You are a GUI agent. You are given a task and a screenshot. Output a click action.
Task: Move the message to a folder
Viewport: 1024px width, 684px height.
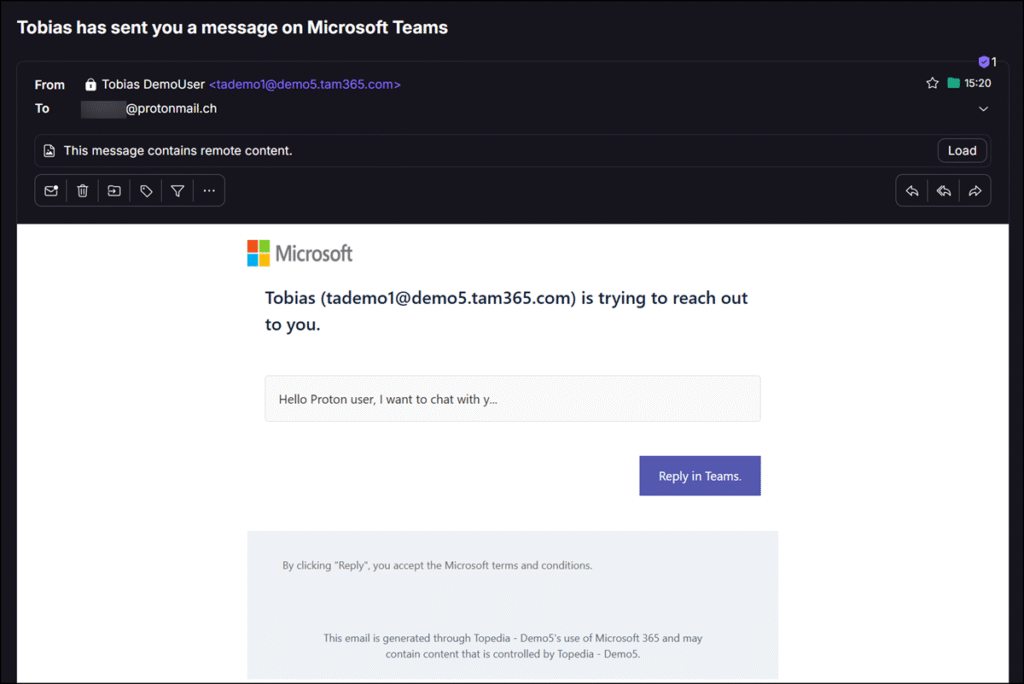coord(113,190)
